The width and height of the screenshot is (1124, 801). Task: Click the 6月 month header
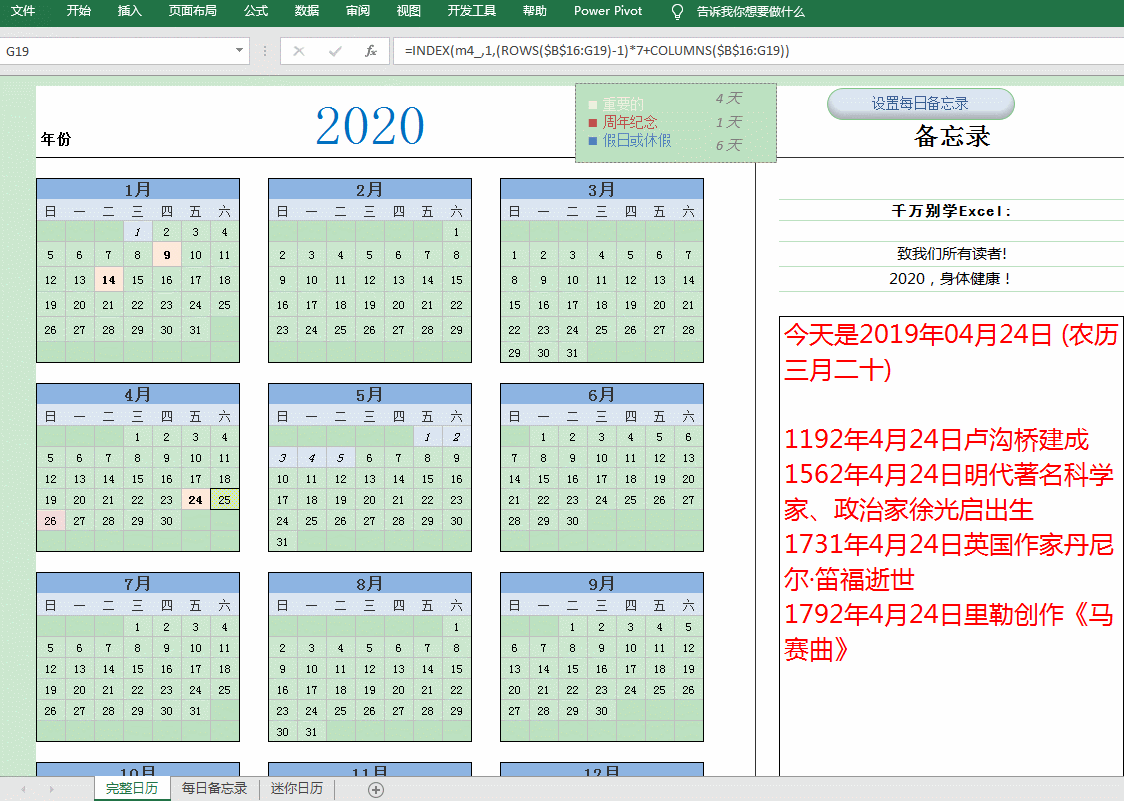(601, 394)
